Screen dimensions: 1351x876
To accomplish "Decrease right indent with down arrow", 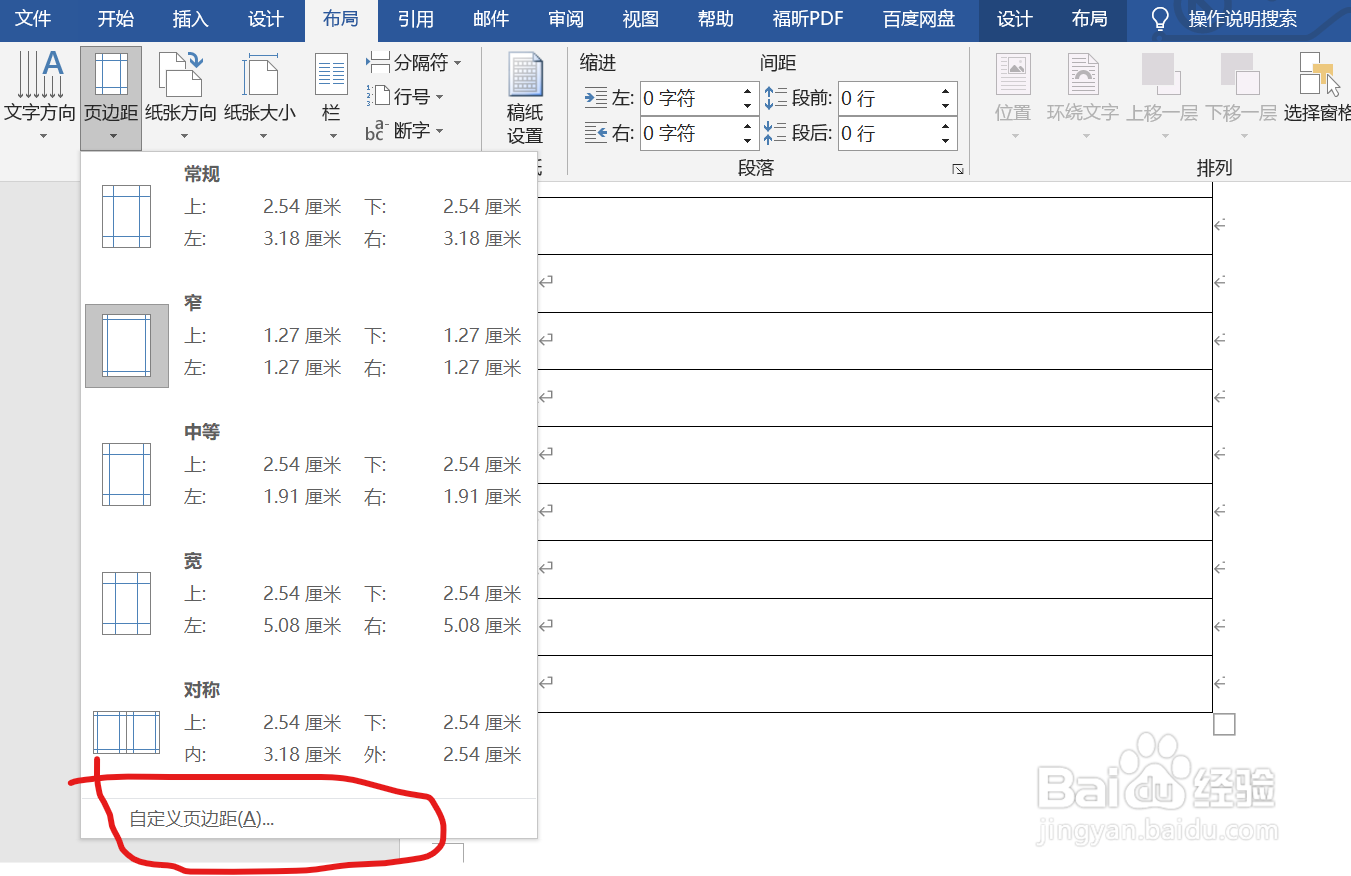I will pyautogui.click(x=747, y=140).
